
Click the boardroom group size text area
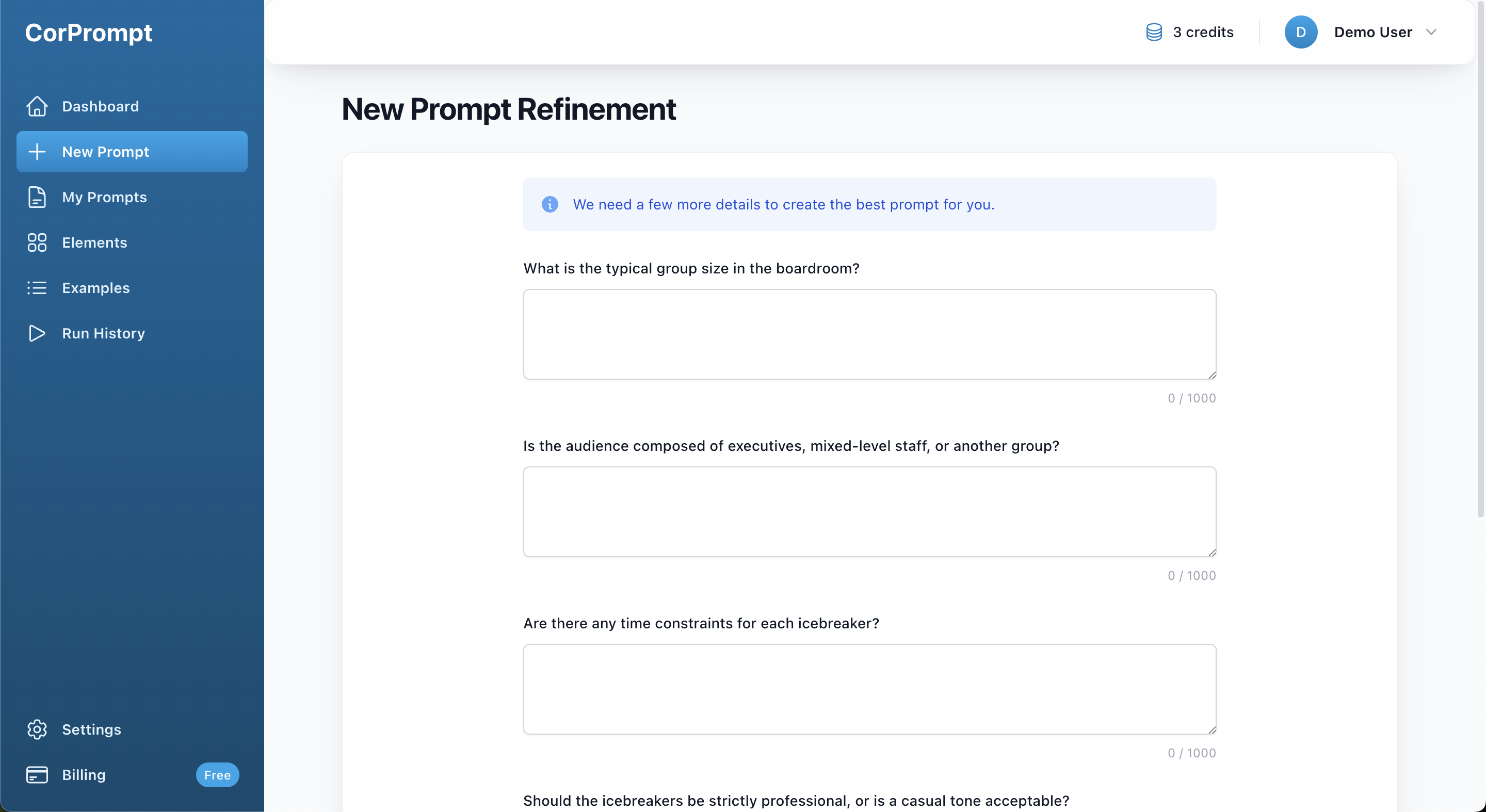pos(869,334)
